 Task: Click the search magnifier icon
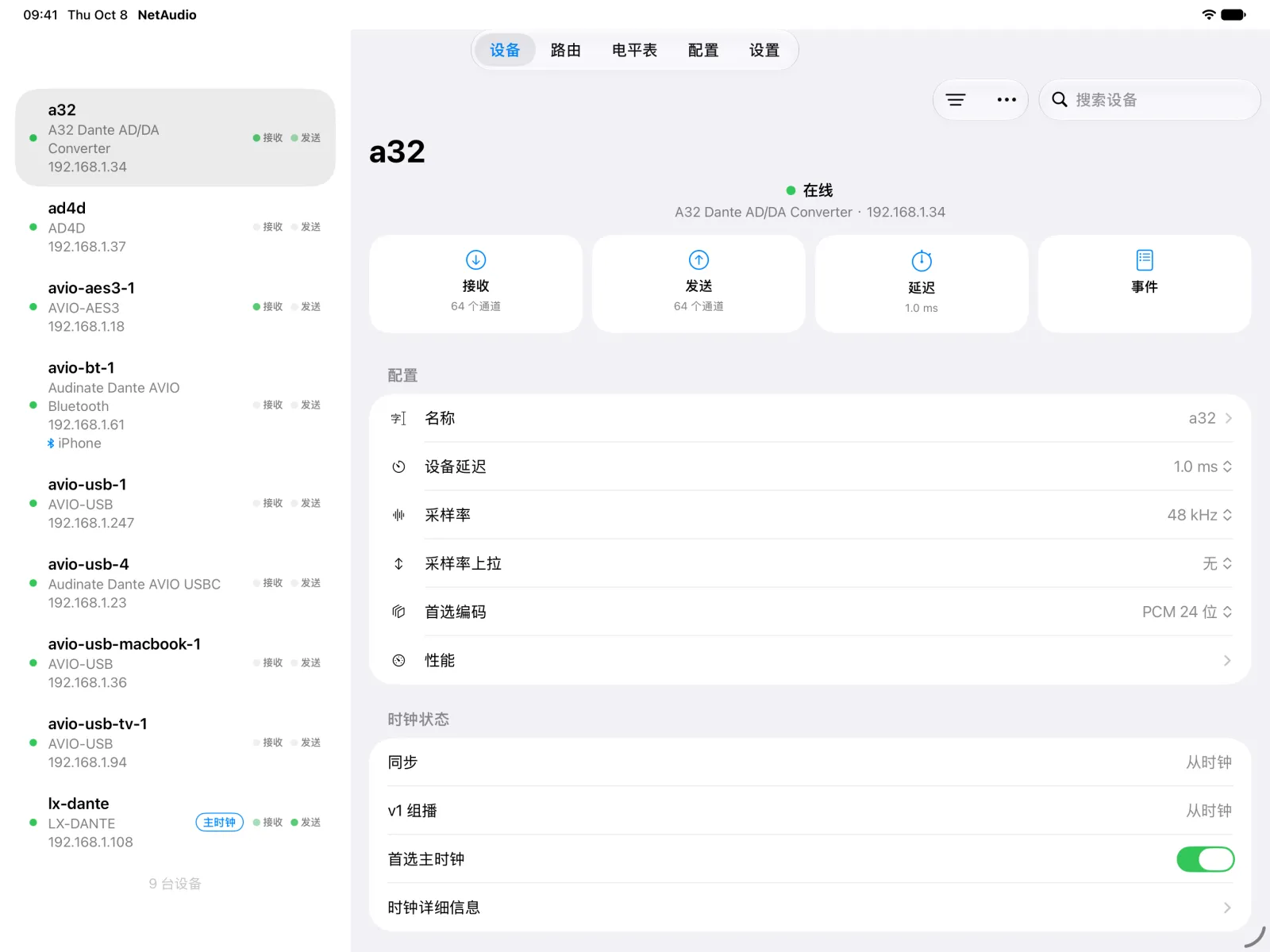[x=1060, y=100]
